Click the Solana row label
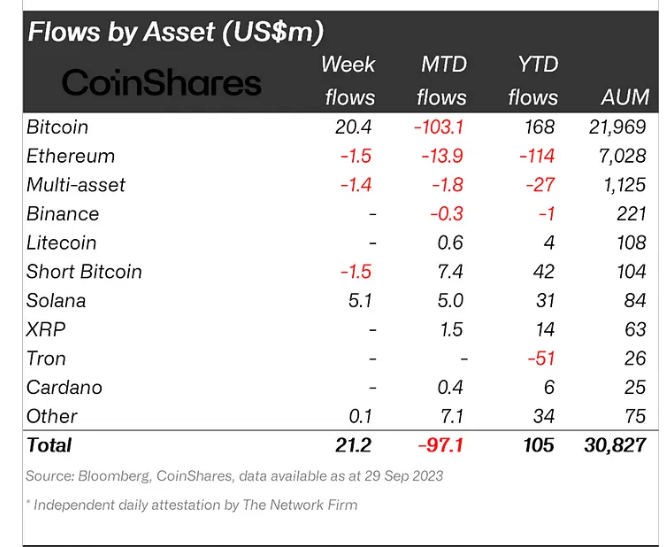The image size is (672, 547). point(57,301)
